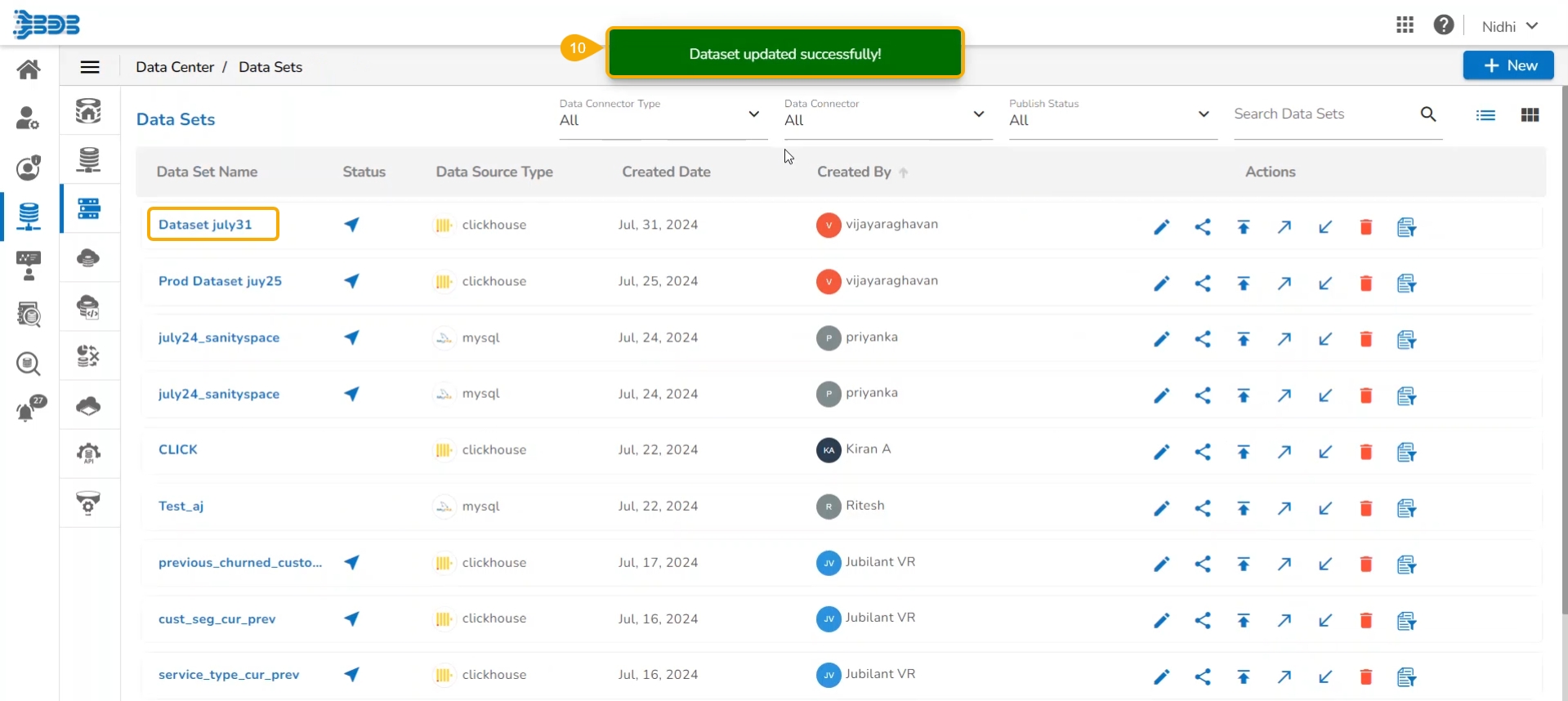
Task: Switch to grid card view layout
Action: pyautogui.click(x=1530, y=115)
